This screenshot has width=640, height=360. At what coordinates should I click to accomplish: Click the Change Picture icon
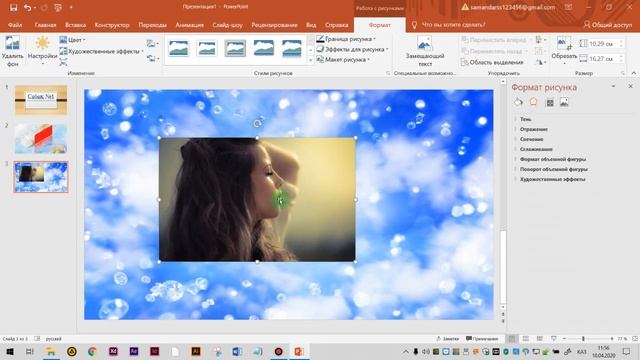point(152,43)
